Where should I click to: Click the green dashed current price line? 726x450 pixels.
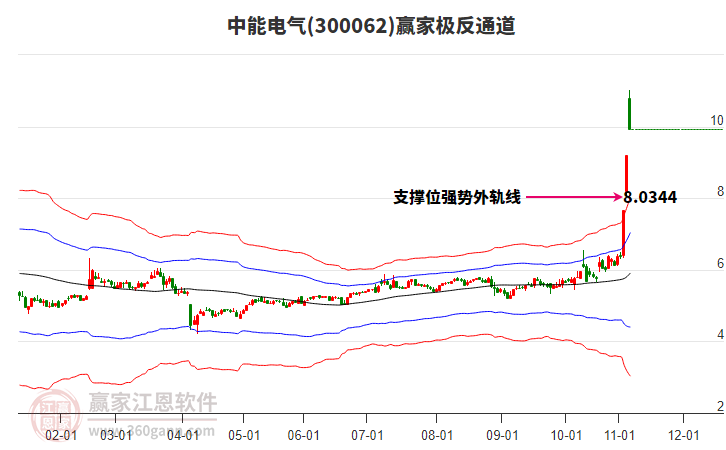(678, 129)
